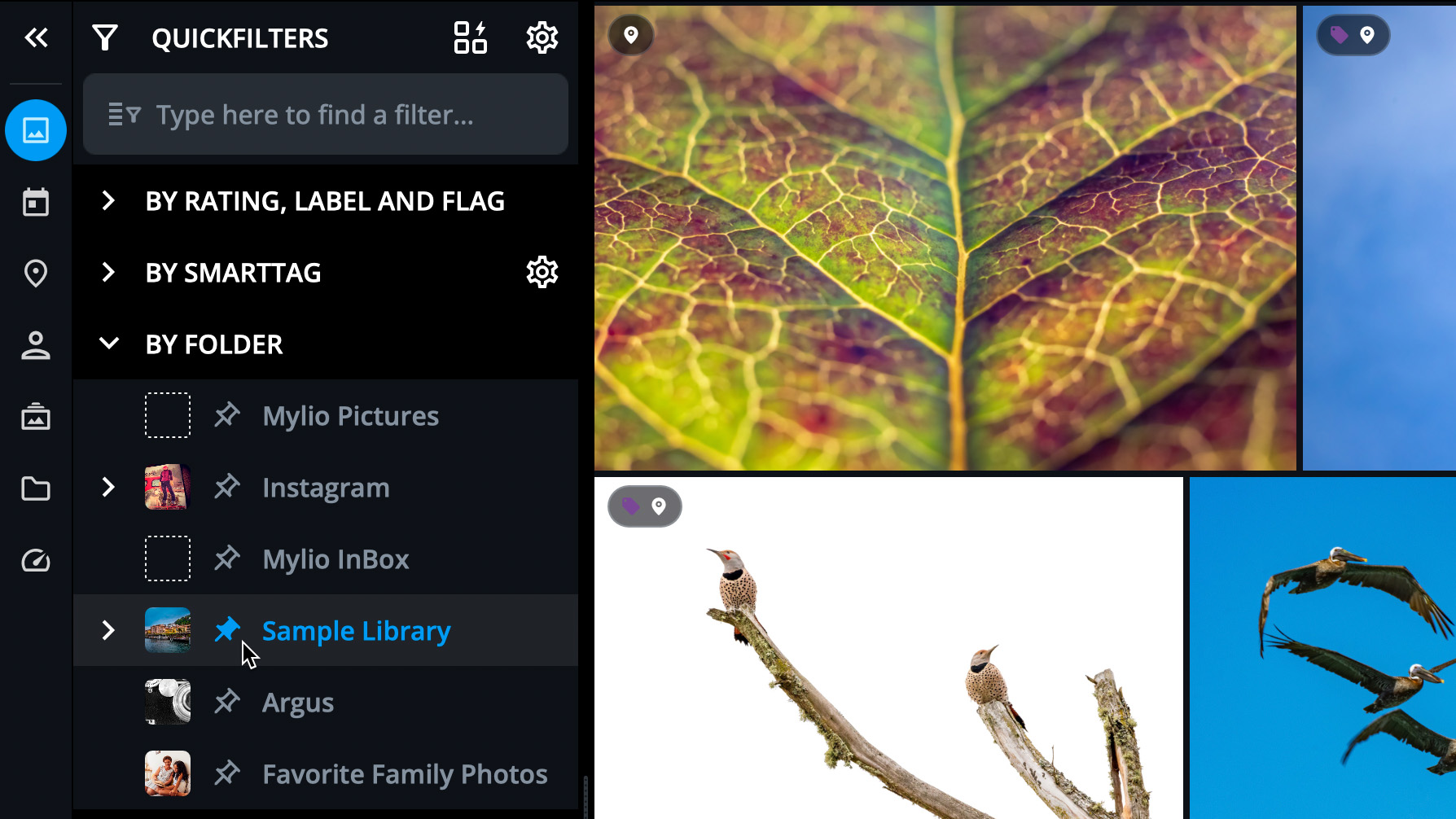This screenshot has width=1456, height=819.
Task: Expand the Instagram folder chevron
Action: [x=108, y=487]
